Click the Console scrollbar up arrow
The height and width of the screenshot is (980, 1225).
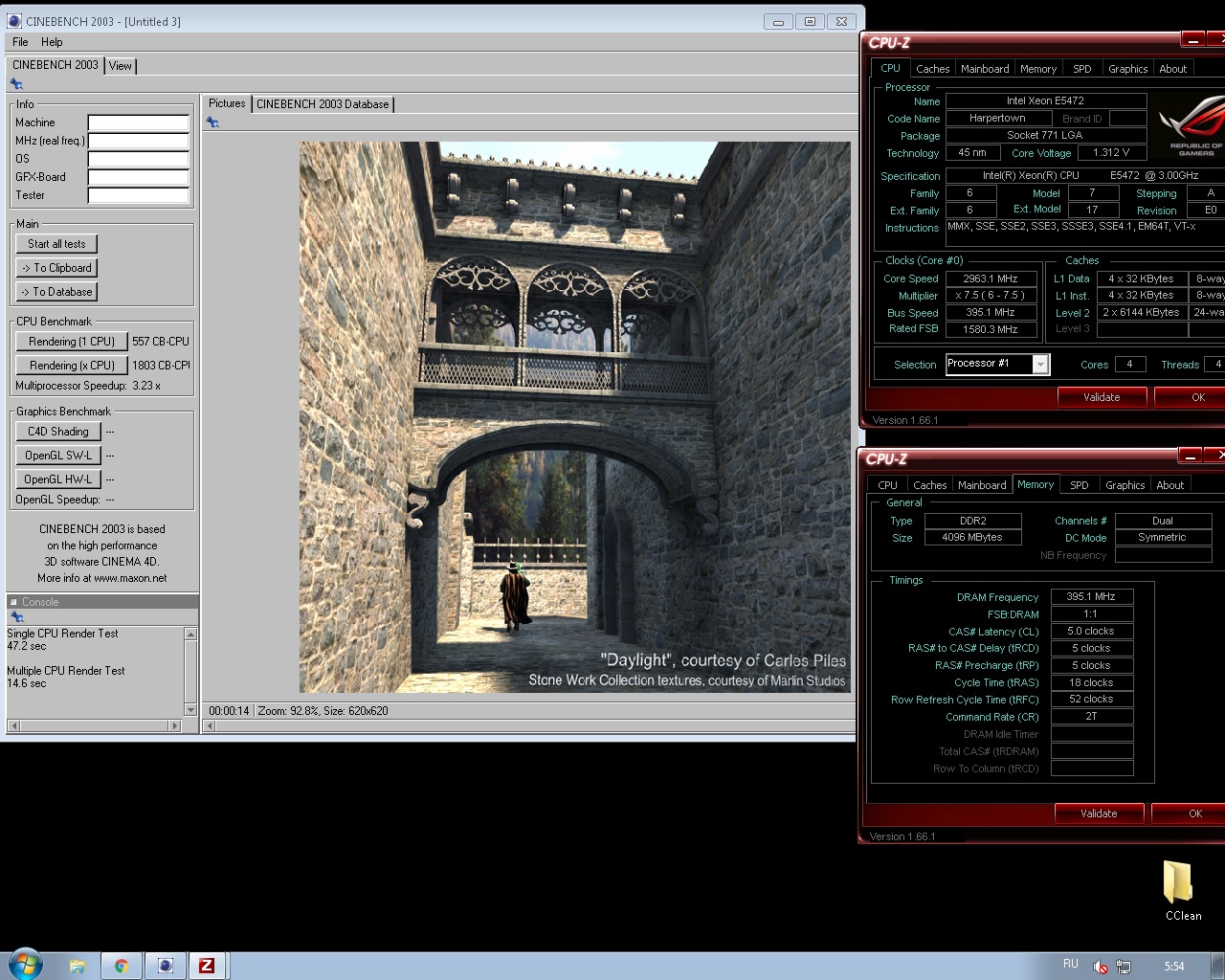point(190,634)
